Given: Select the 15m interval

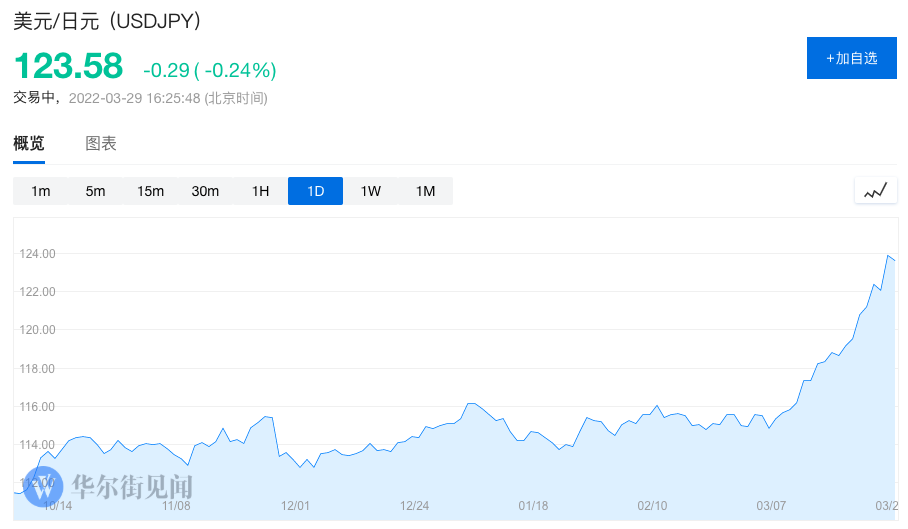Looking at the screenshot, I should 151,191.
